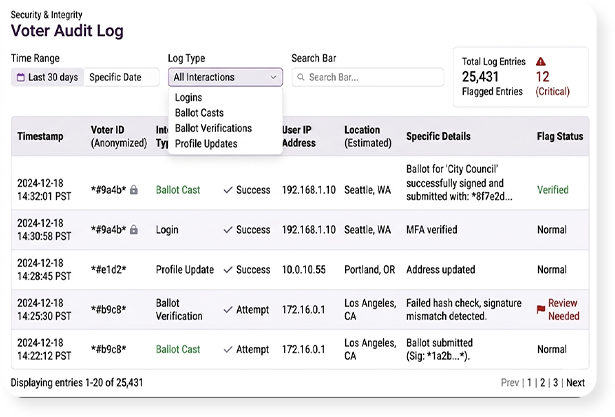This screenshot has width=615, height=417.
Task: Click the 2024-12-18 14:28:45 PST timestamp
Action: coord(44,270)
